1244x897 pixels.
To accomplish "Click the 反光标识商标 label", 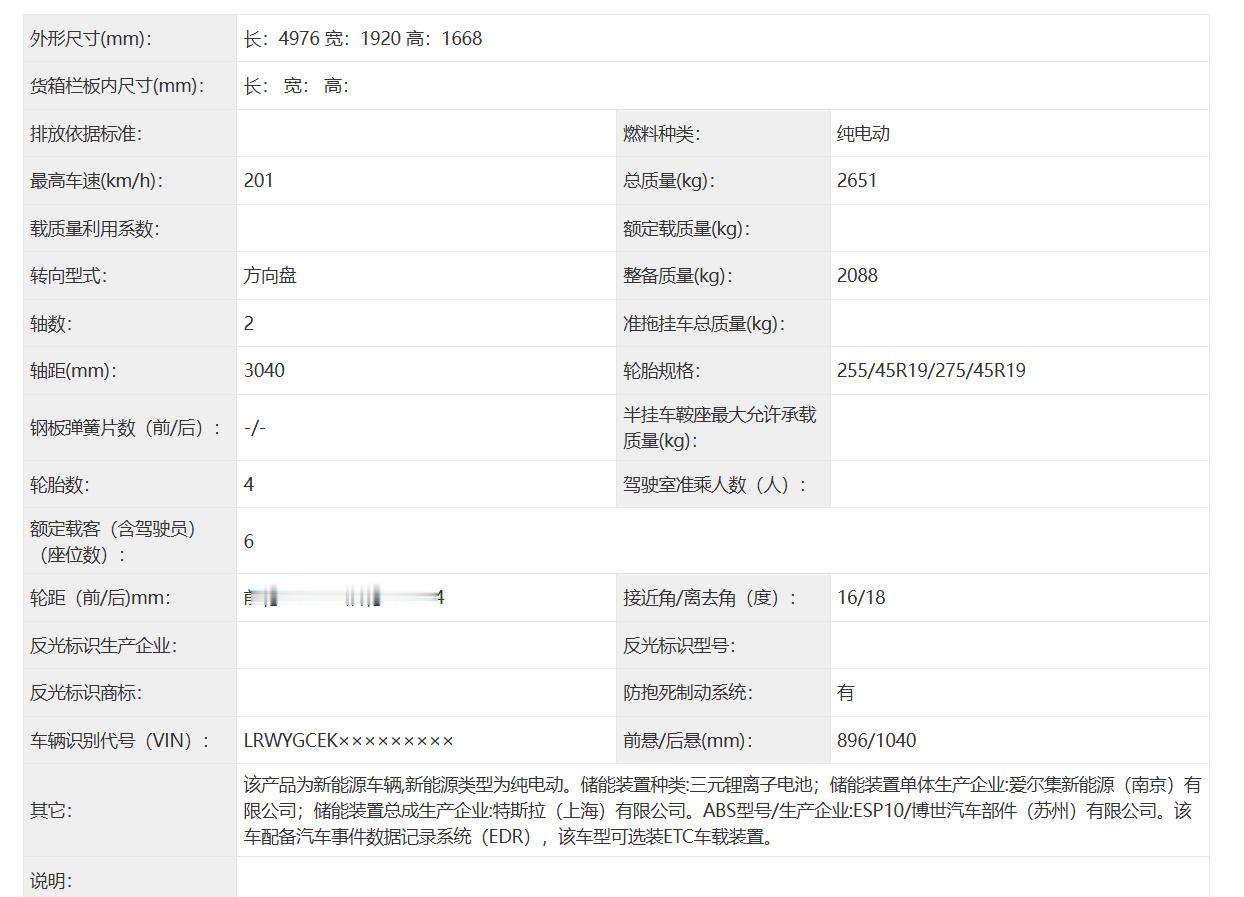I will click(x=86, y=693).
